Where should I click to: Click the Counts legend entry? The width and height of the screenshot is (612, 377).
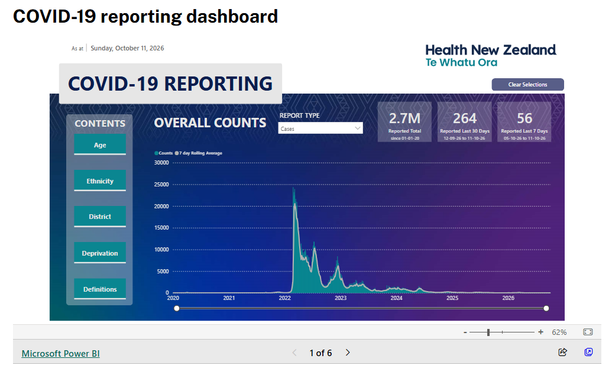164,153
